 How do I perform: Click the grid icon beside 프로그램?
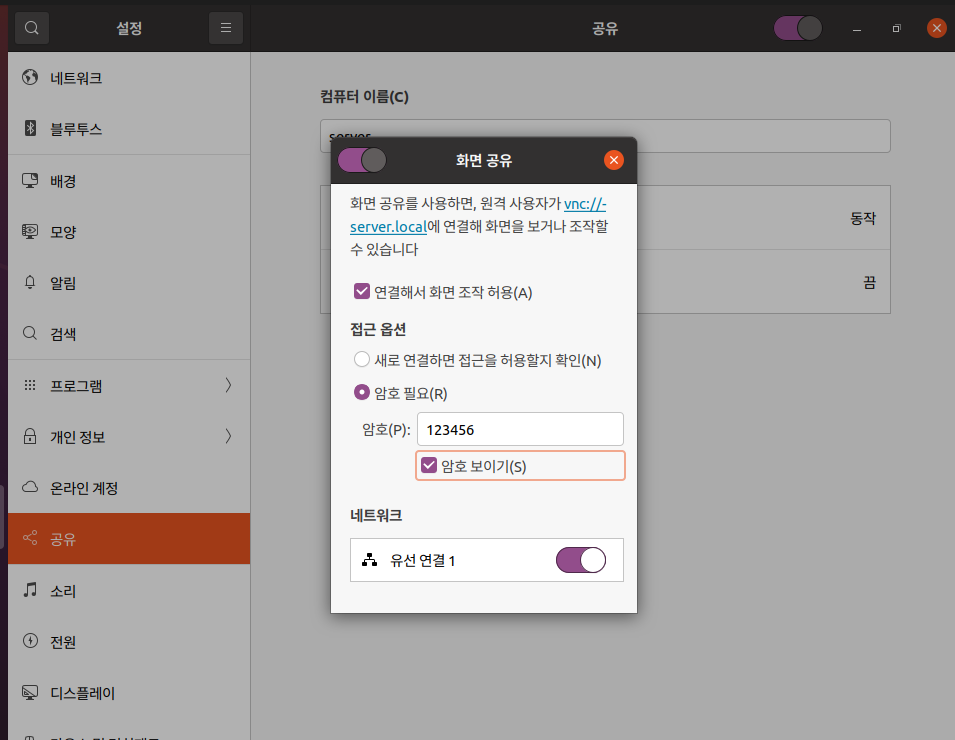click(x=30, y=385)
